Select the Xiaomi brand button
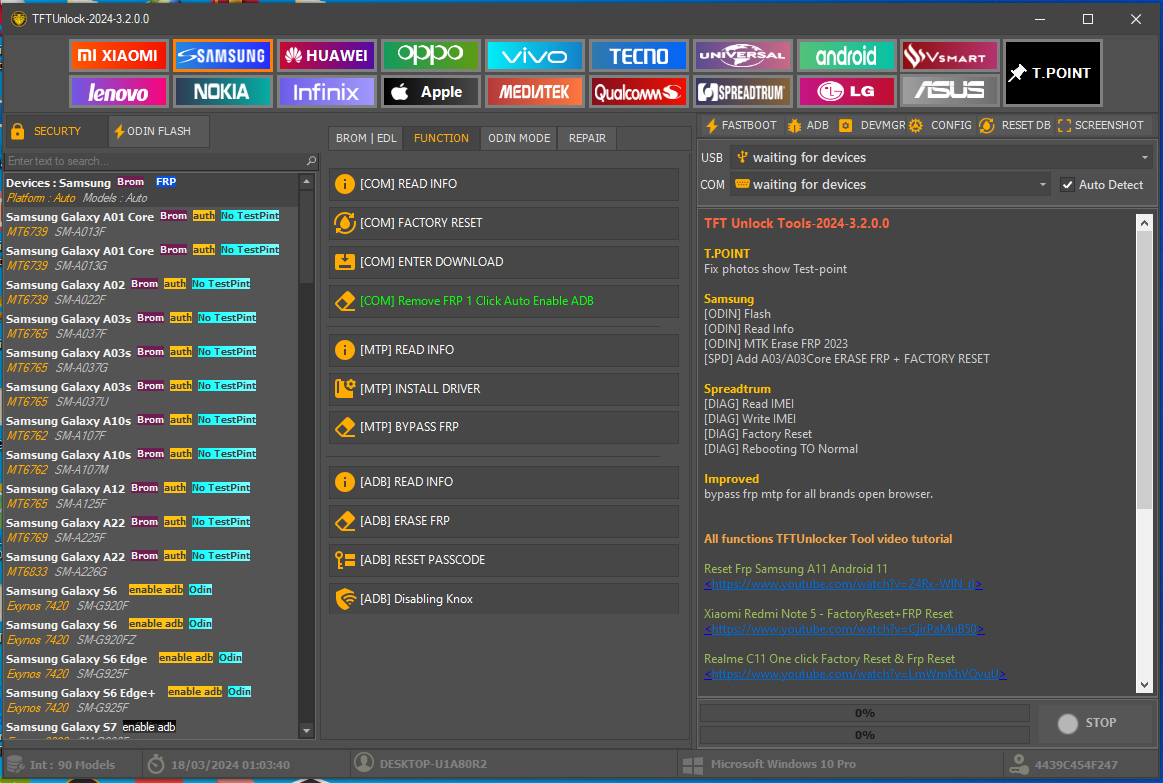The height and width of the screenshot is (783, 1163). [119, 56]
